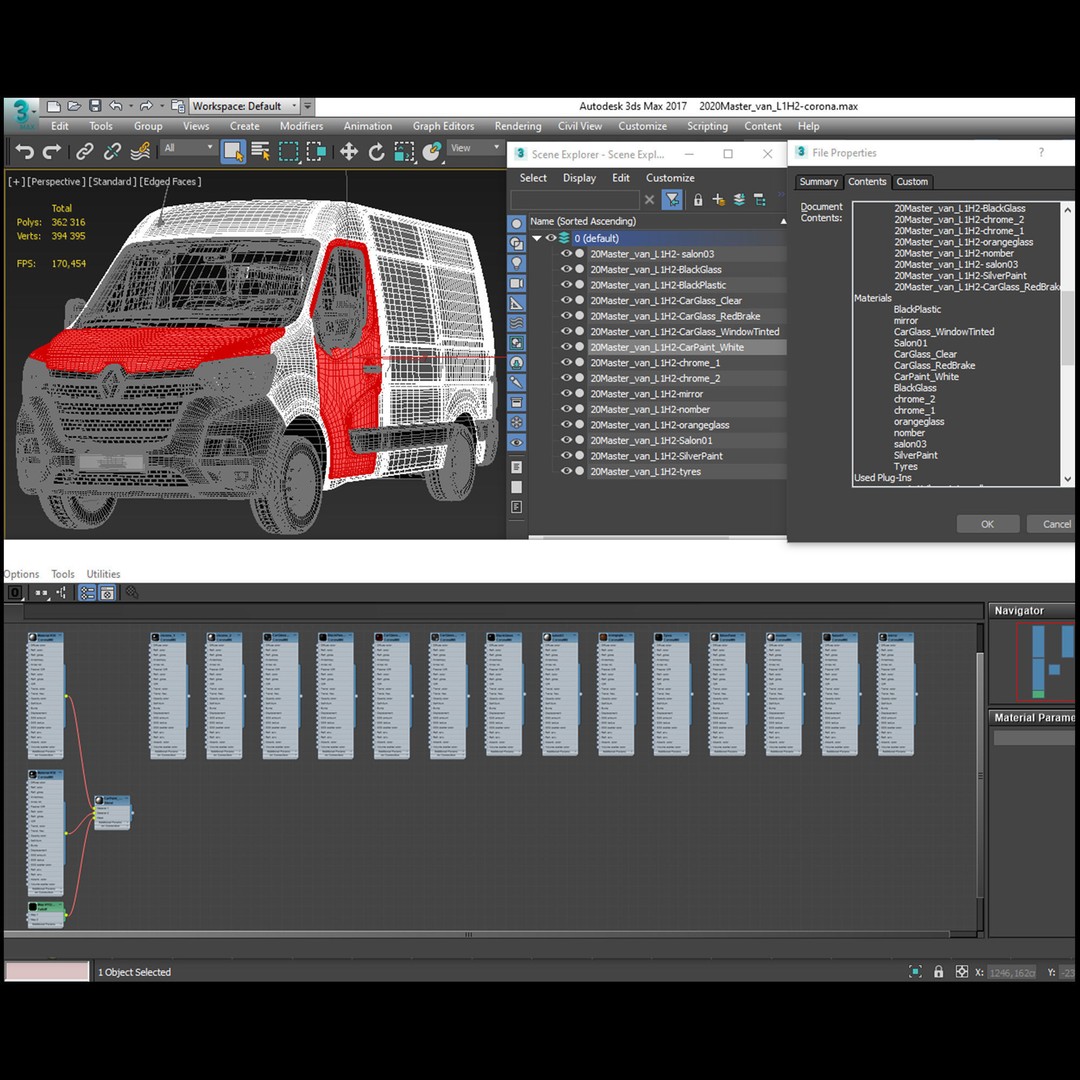Collapse the 0 (default) layer tree
Screen dimensions: 1080x1080
pyautogui.click(x=536, y=238)
